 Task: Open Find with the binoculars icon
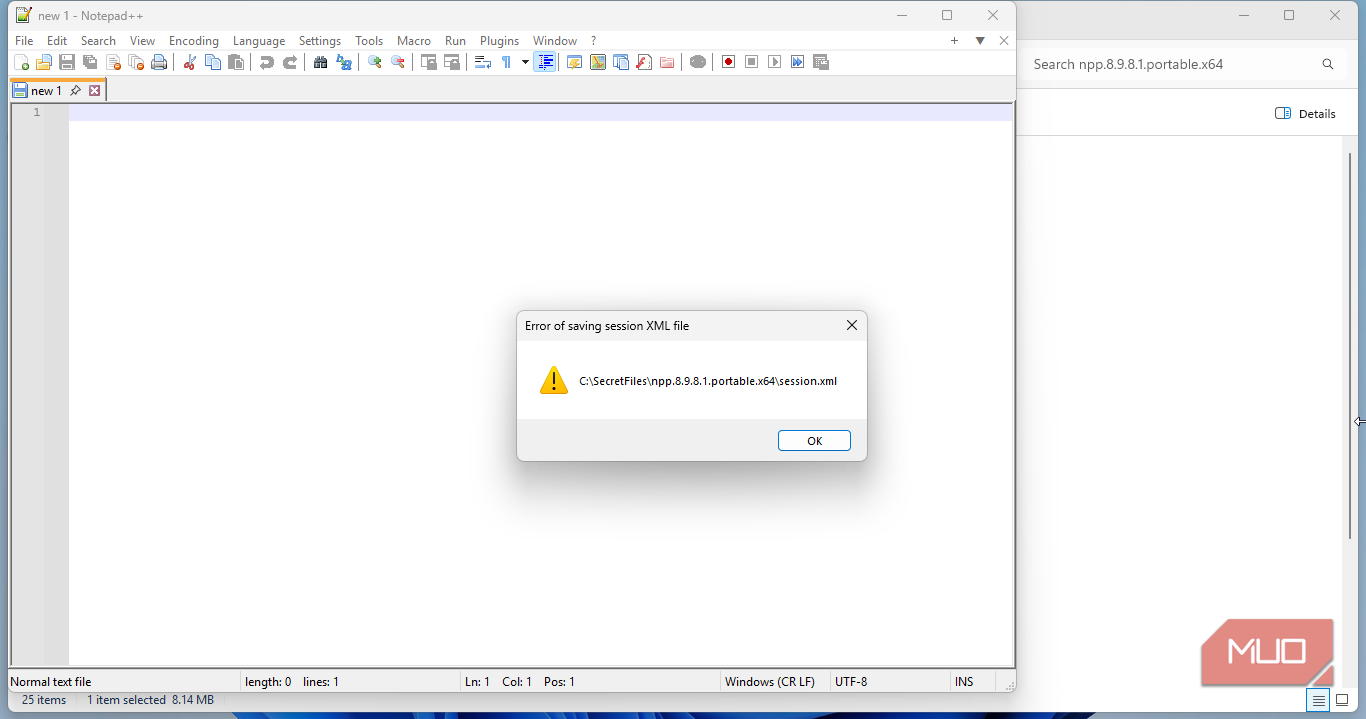(x=320, y=62)
